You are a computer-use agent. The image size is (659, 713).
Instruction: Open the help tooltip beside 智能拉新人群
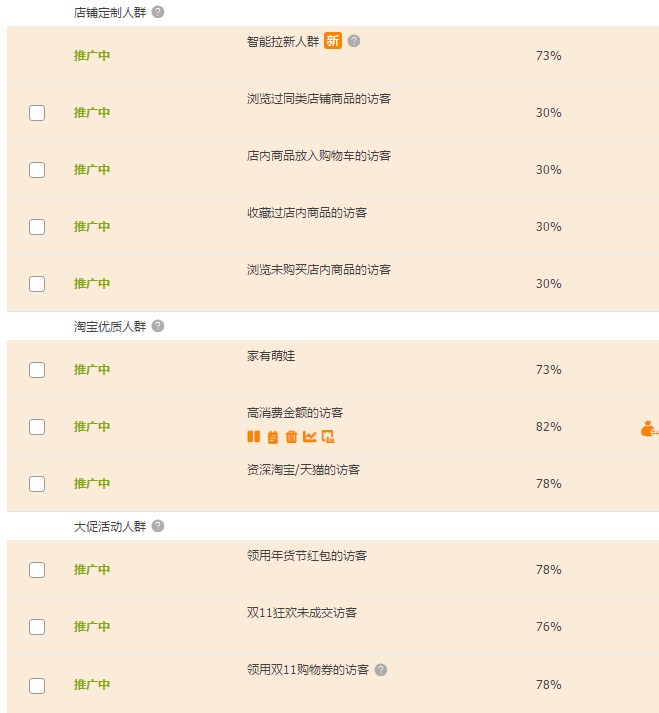point(353,41)
